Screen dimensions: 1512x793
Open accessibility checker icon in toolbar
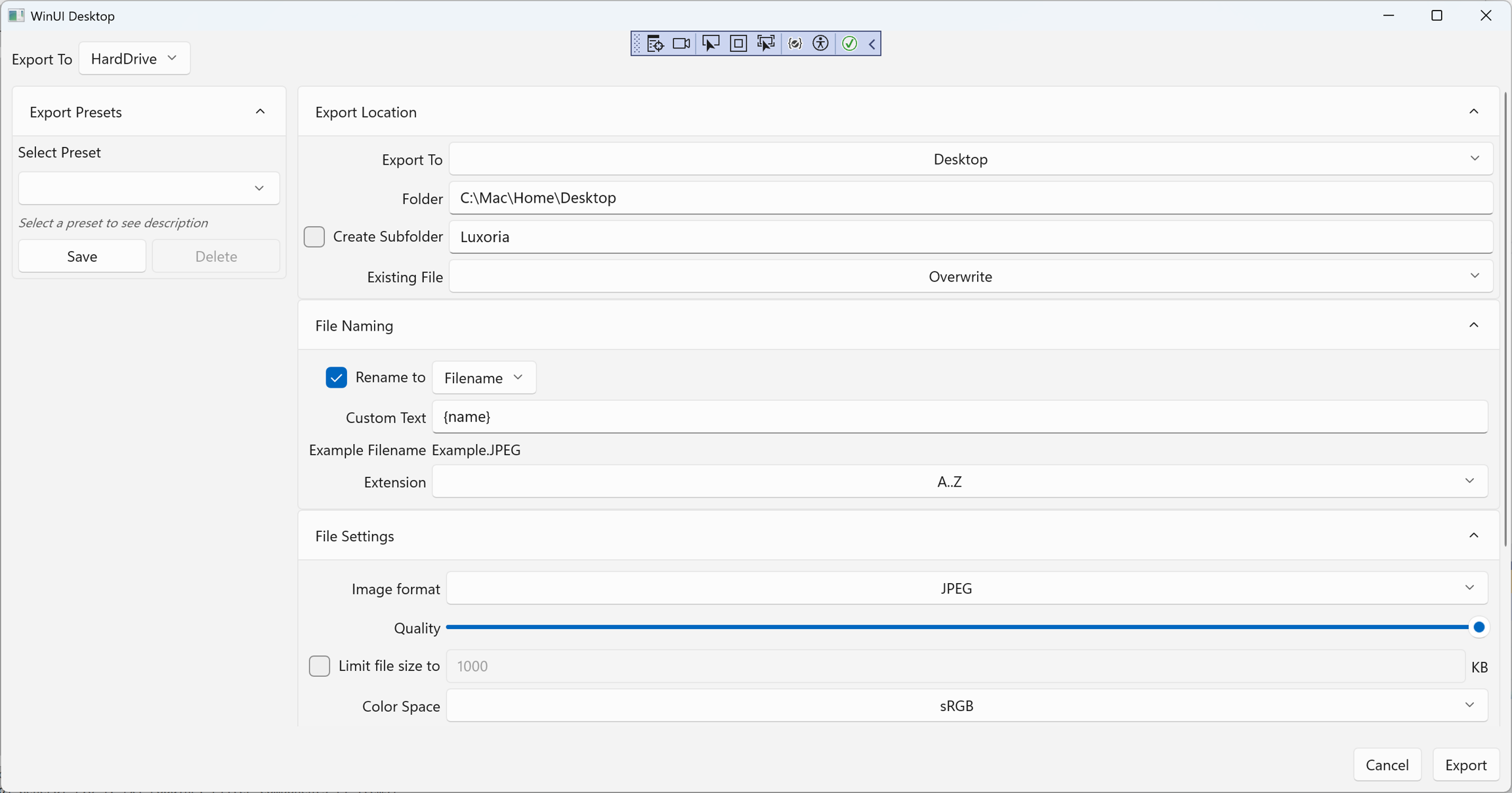click(821, 44)
